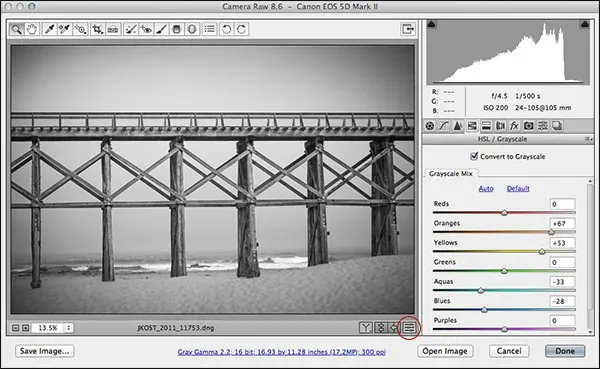This screenshot has height=369, width=600.
Task: Toggle full screen mode icon
Action: click(x=408, y=29)
